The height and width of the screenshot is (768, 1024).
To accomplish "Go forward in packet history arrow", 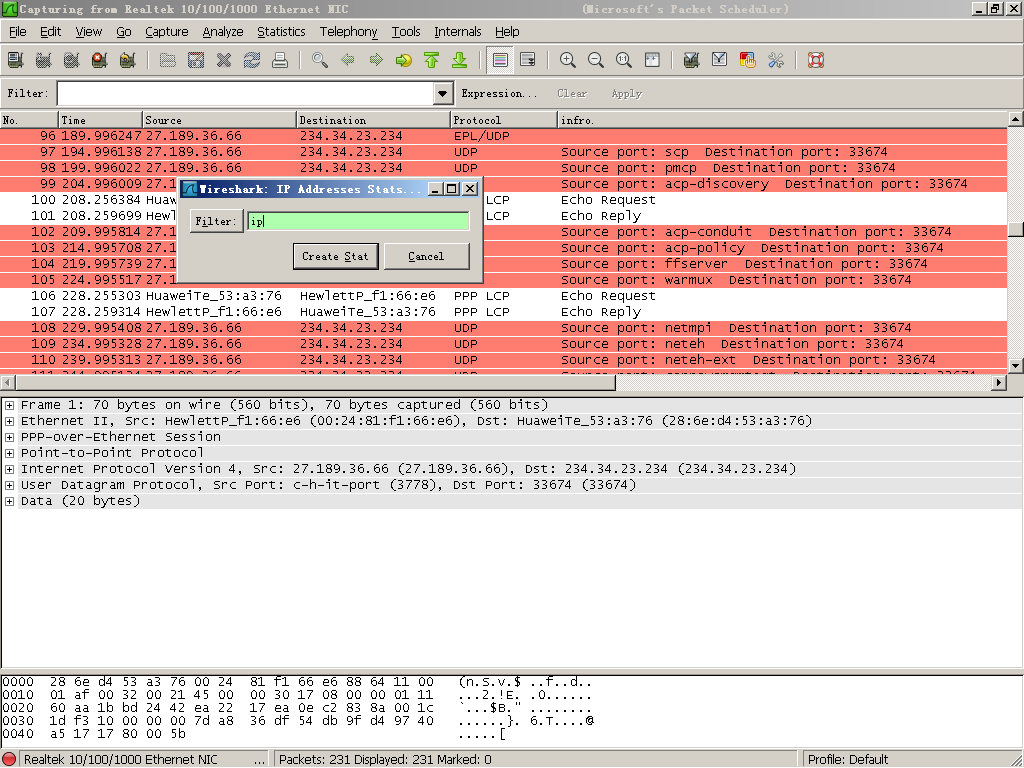I will (376, 60).
